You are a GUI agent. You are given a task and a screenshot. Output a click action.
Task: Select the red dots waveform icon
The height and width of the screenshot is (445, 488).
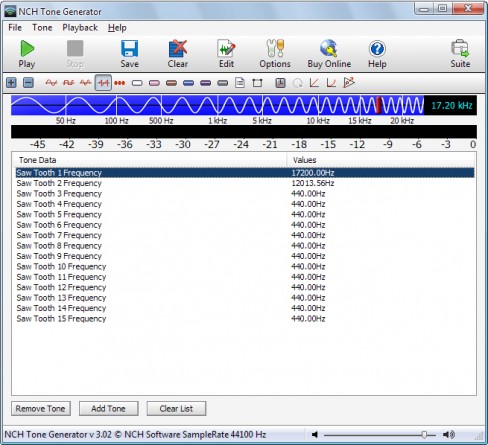[120, 83]
